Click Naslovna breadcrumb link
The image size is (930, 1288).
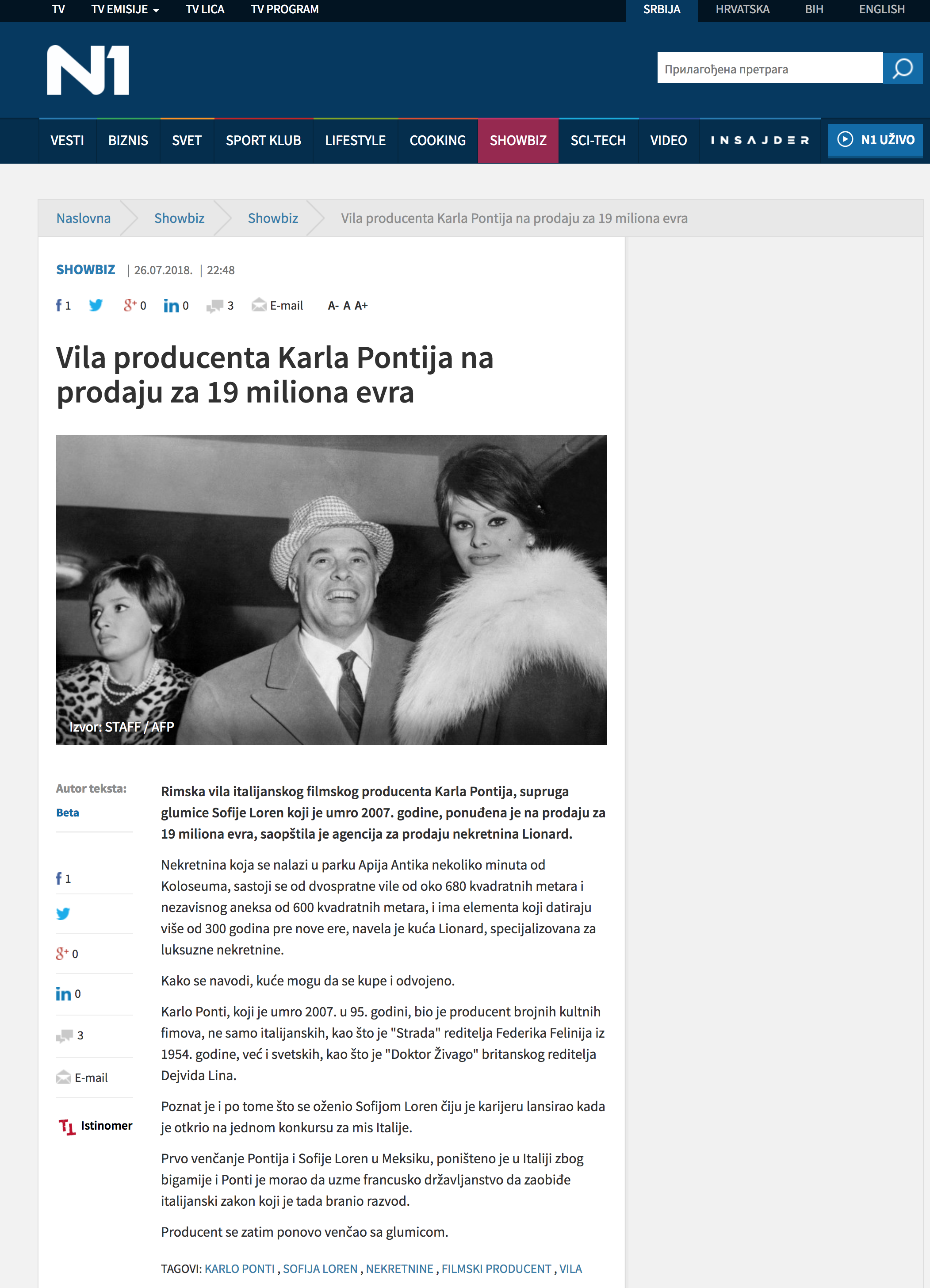point(84,218)
